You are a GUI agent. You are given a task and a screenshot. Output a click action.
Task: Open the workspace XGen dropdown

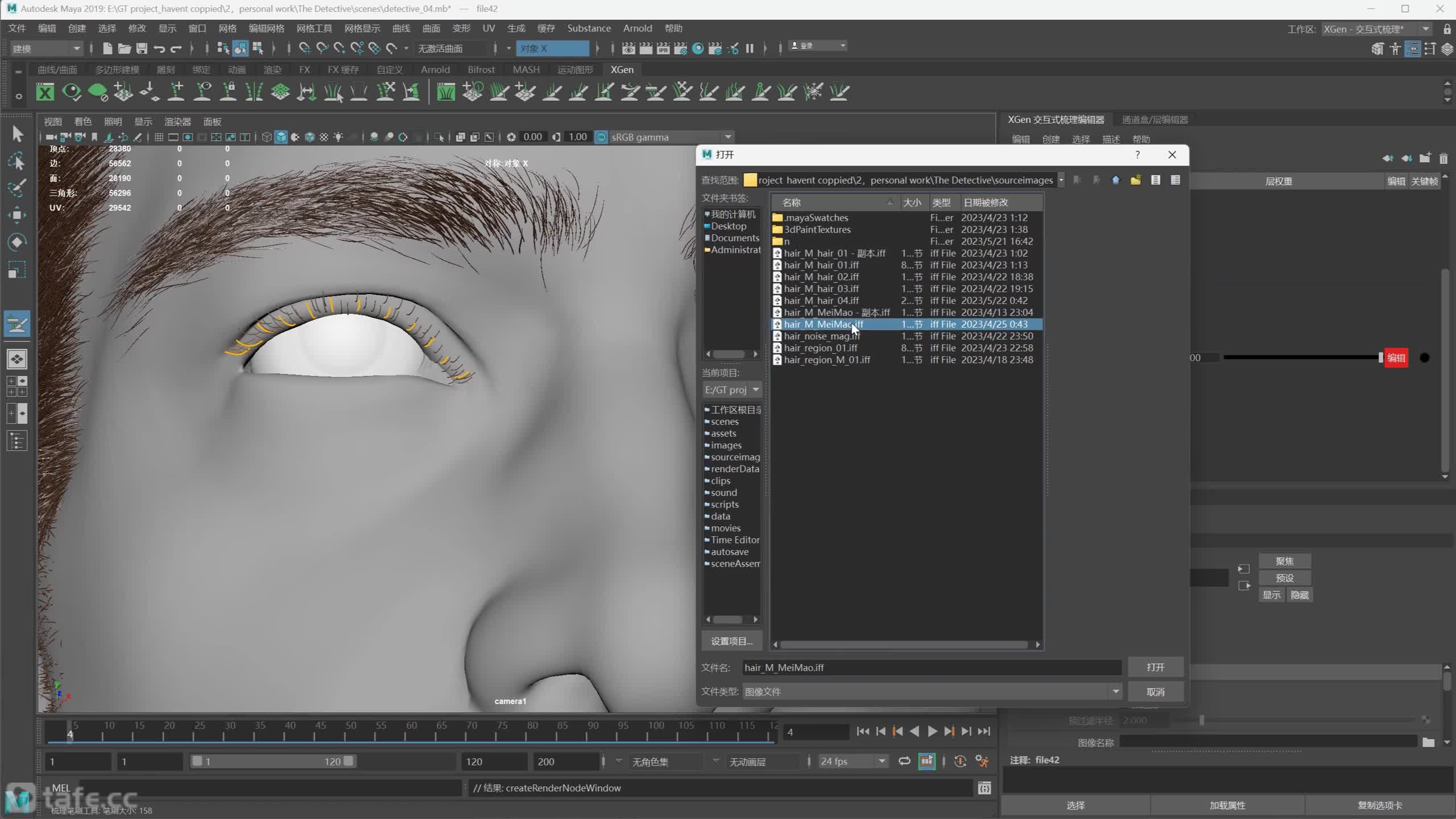coord(1375,29)
